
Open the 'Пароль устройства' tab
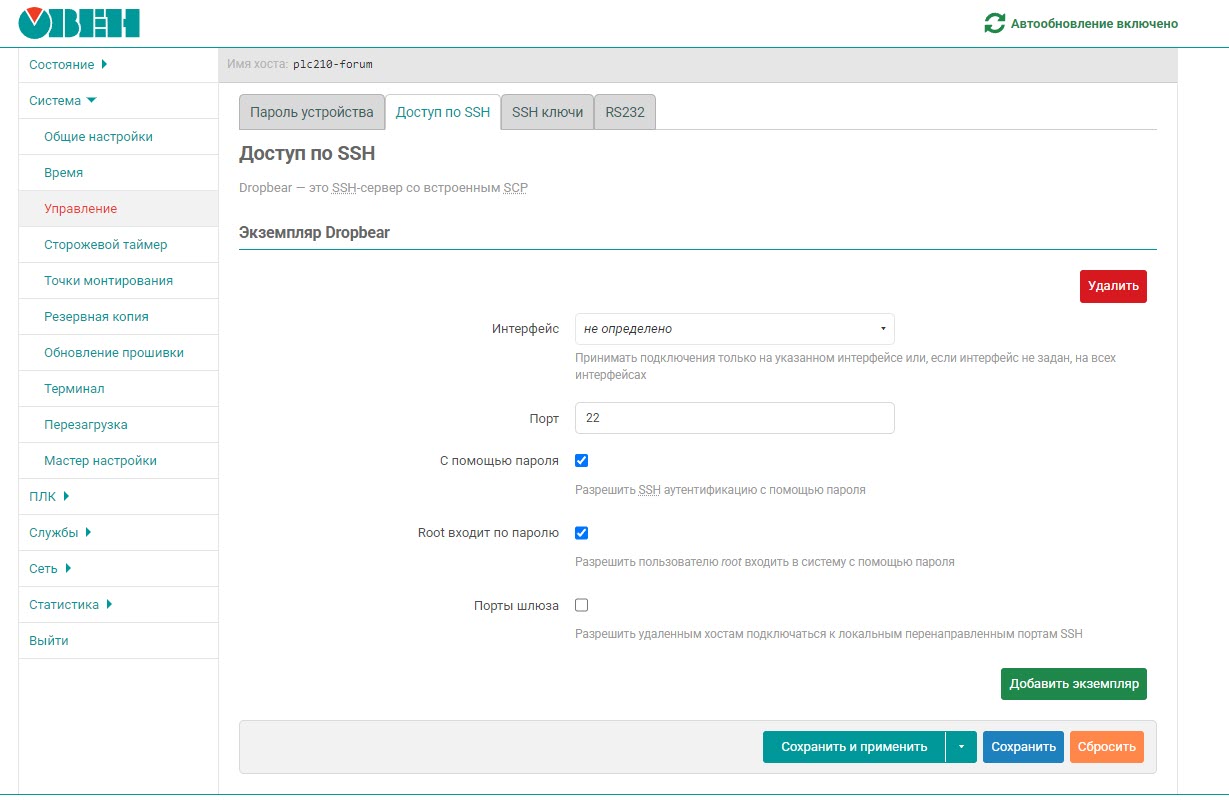click(x=311, y=113)
